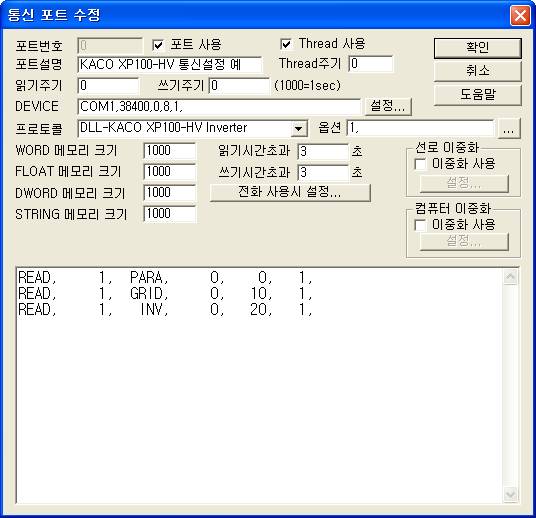Click the 읽기주기 input field

tap(108, 85)
